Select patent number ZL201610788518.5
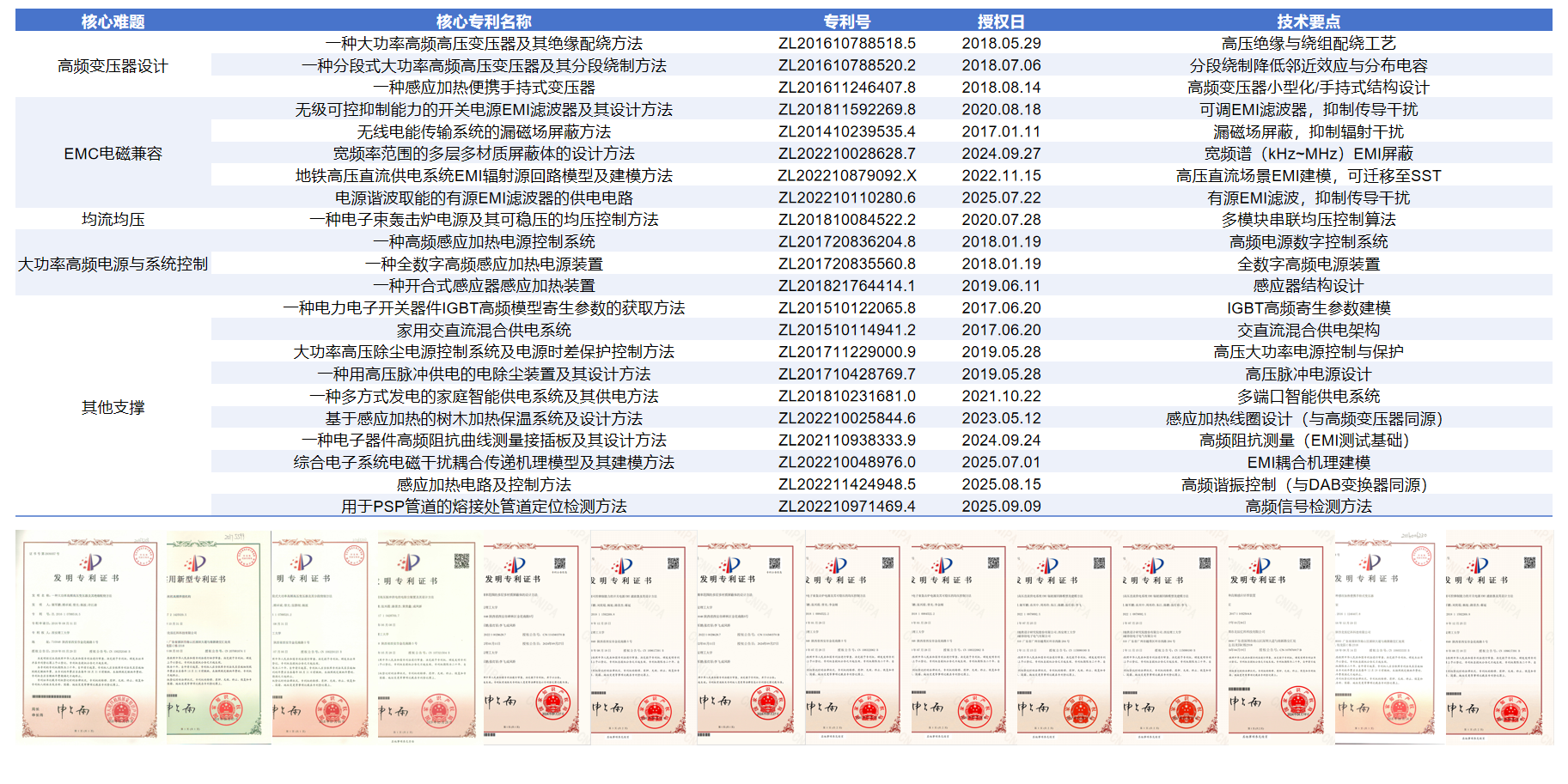 (847, 44)
